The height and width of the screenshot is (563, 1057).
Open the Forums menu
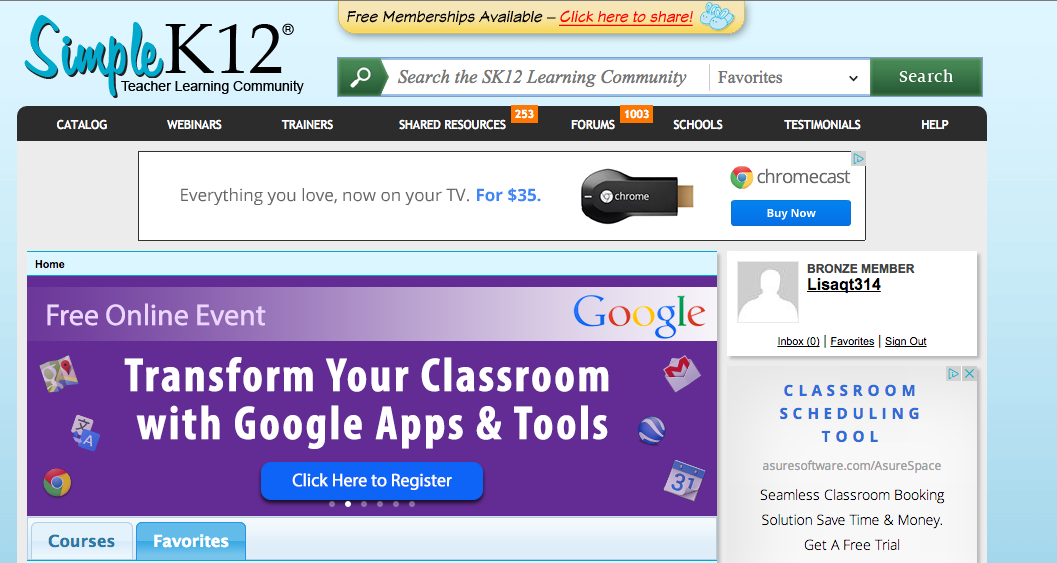pyautogui.click(x=593, y=125)
